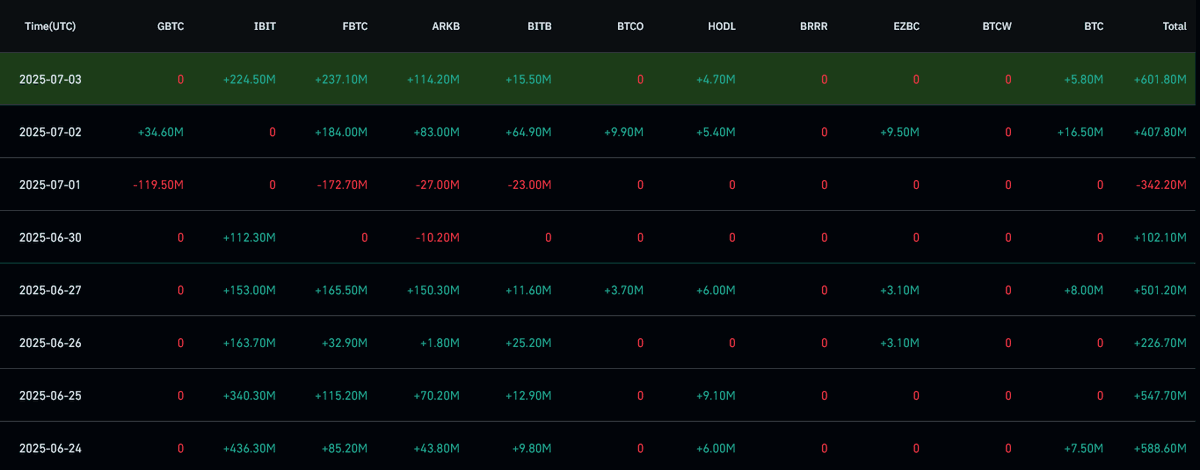Click the +1.80M ARKB value
This screenshot has height=470, width=1200.
click(x=439, y=343)
